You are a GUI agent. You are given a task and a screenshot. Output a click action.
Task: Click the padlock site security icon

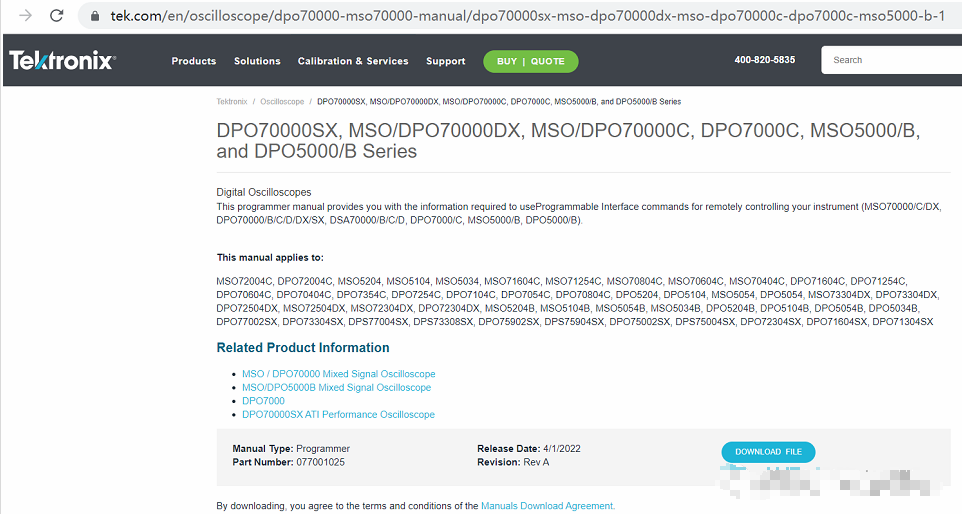(94, 16)
